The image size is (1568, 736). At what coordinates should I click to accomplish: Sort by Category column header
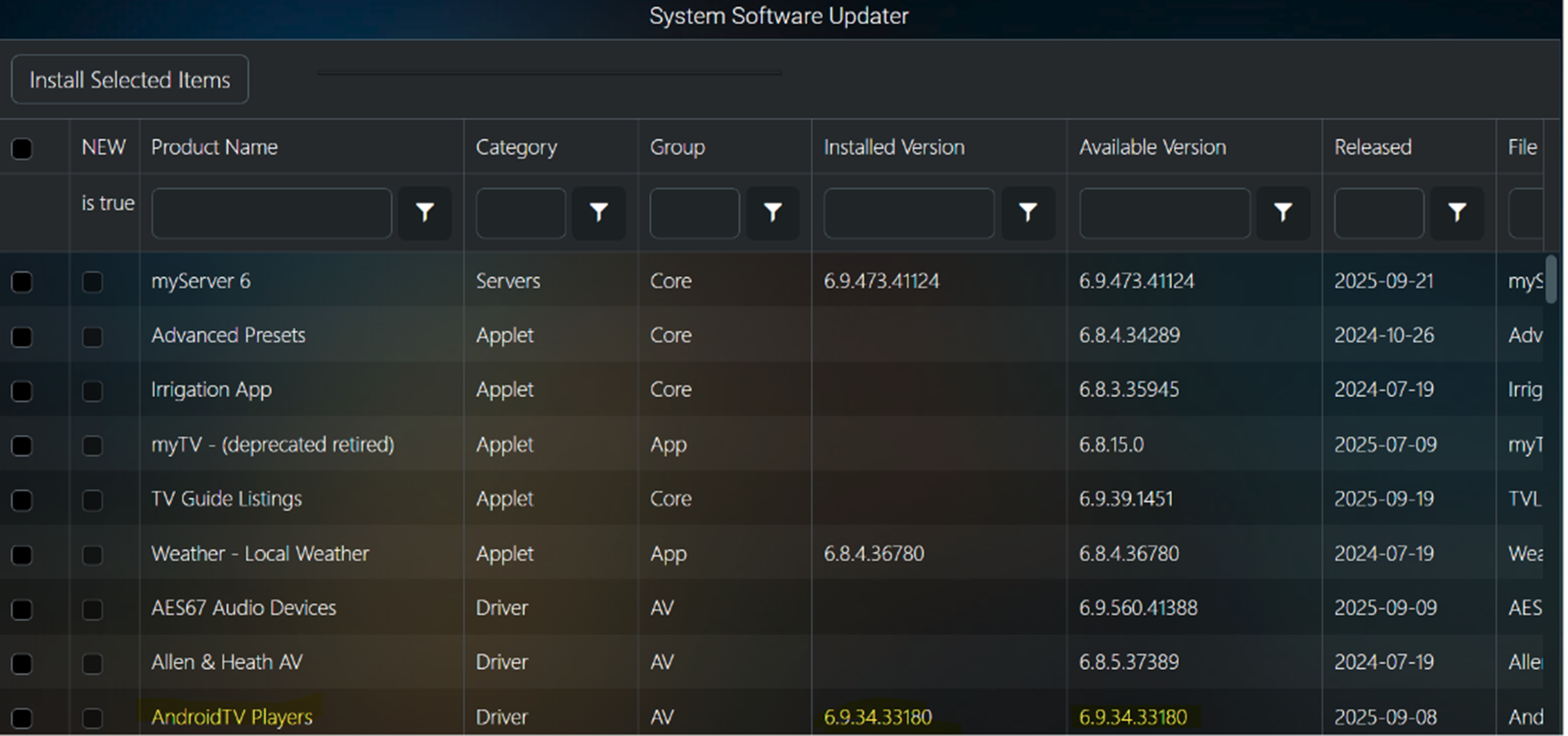click(516, 147)
